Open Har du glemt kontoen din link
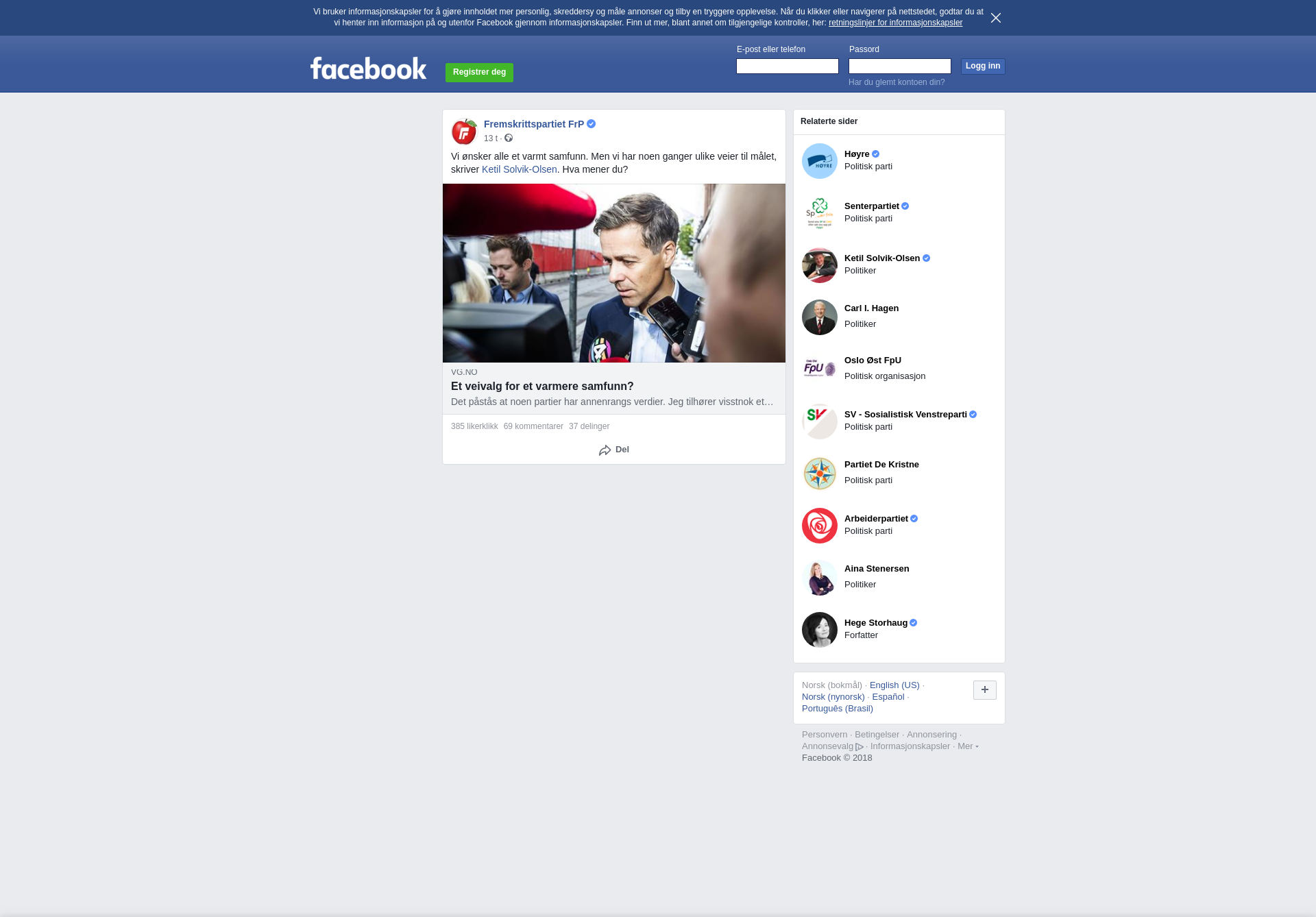Image resolution: width=1316 pixels, height=917 pixels. click(897, 82)
